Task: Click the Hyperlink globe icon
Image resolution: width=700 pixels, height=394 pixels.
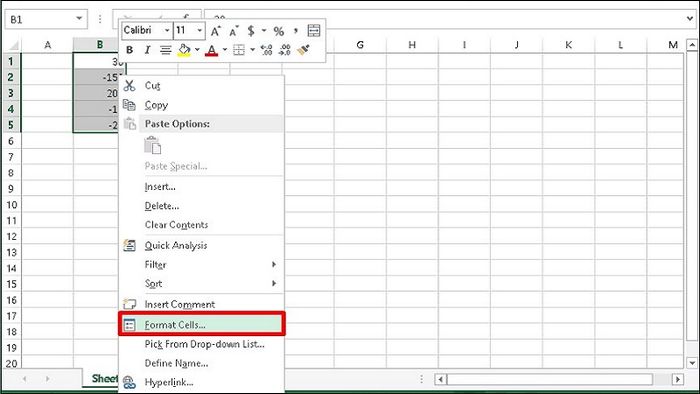Action: tap(129, 382)
